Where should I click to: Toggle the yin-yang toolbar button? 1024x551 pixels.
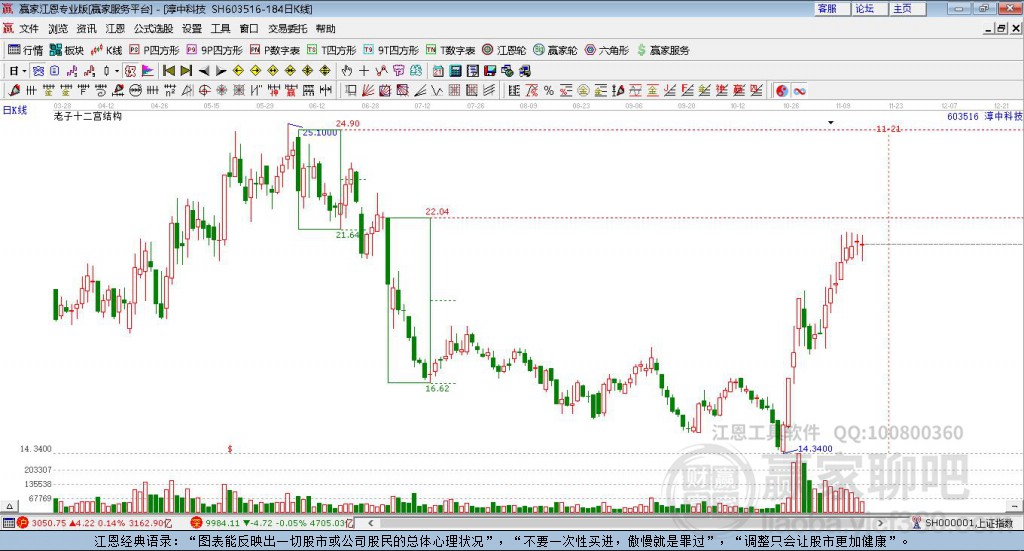click(782, 91)
